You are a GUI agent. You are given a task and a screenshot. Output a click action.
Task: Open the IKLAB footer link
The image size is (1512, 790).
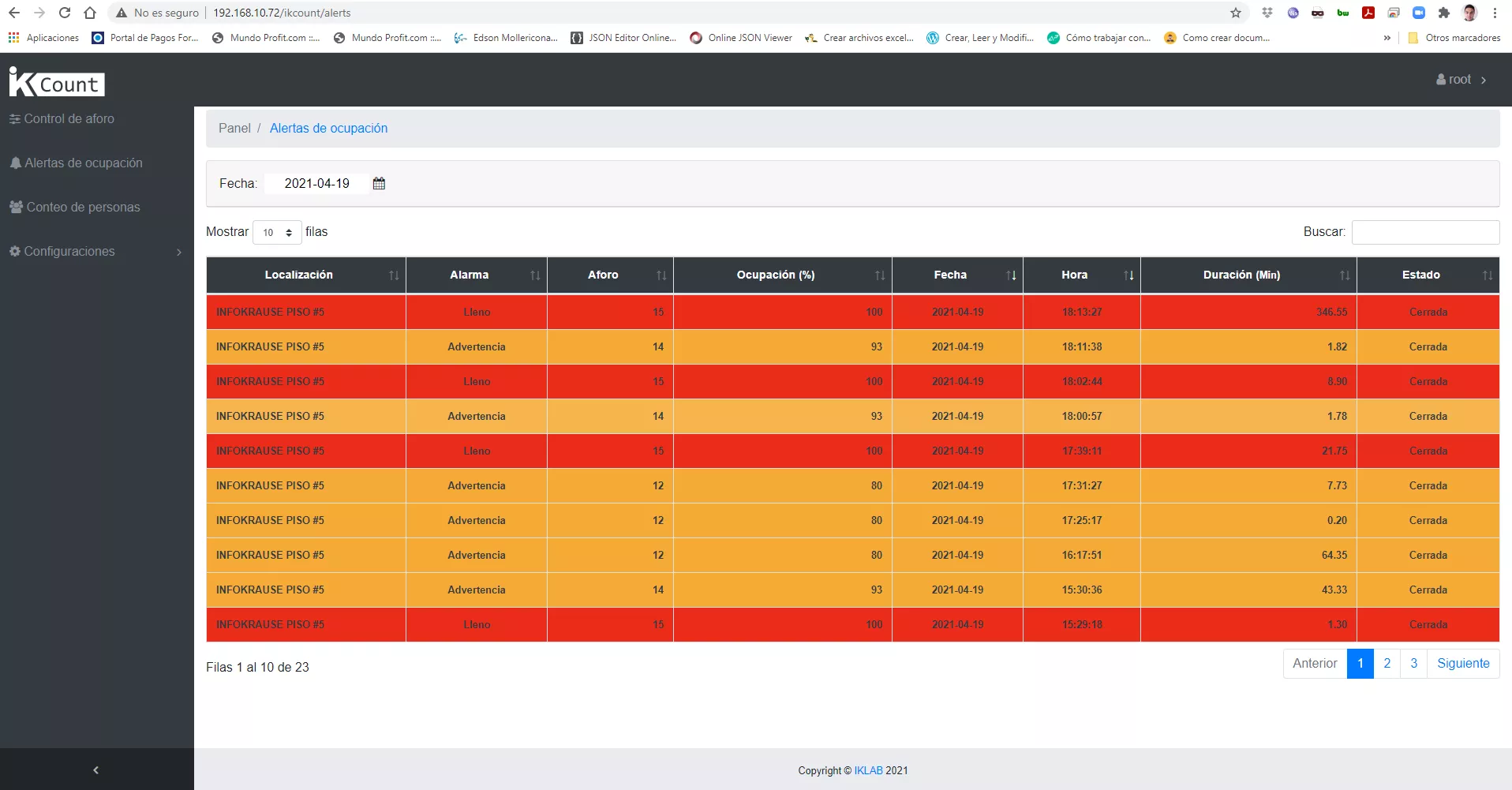tap(868, 770)
